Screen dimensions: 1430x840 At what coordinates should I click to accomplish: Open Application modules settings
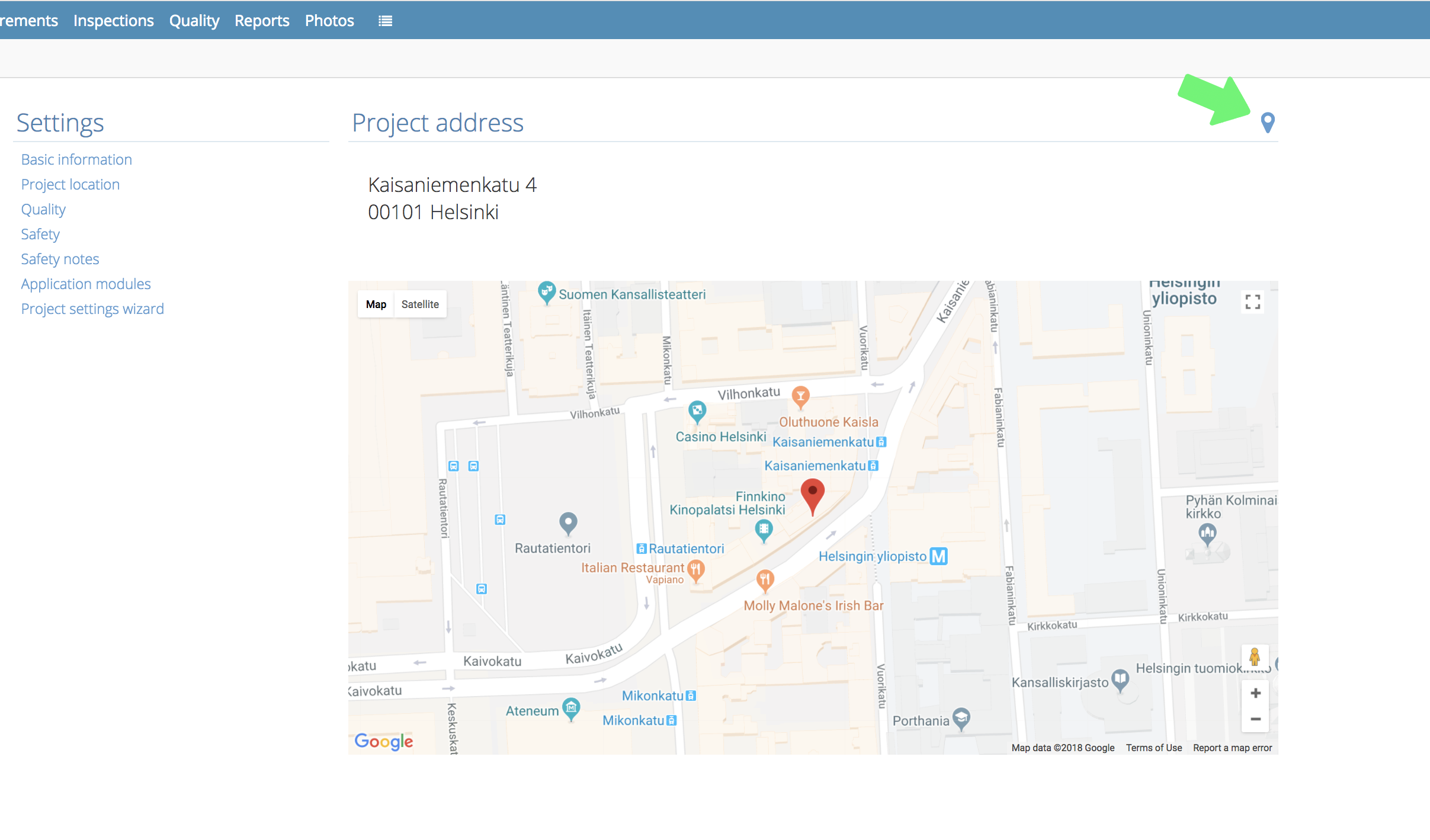pyautogui.click(x=86, y=284)
